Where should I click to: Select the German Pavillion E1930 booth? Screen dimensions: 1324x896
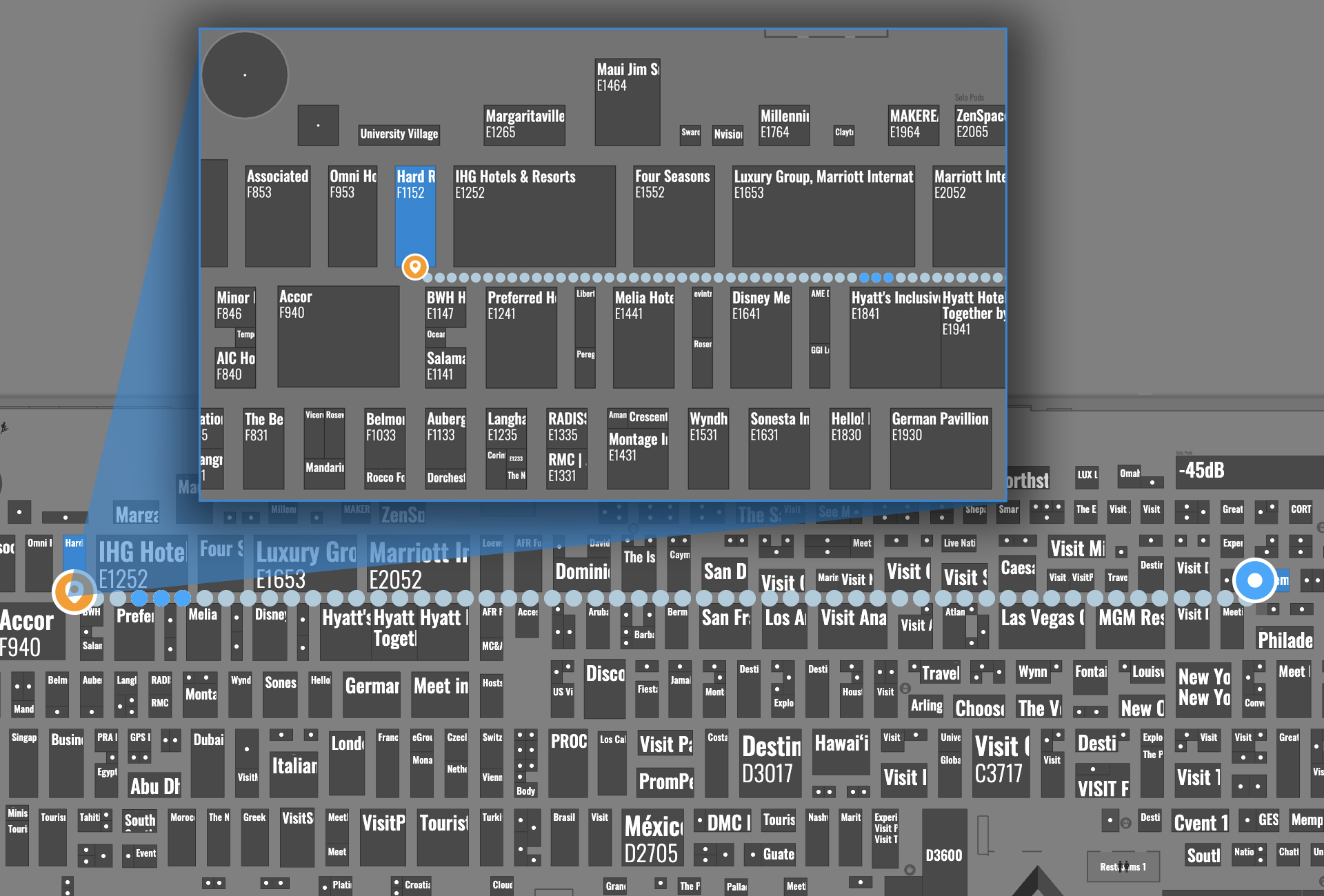point(941,448)
